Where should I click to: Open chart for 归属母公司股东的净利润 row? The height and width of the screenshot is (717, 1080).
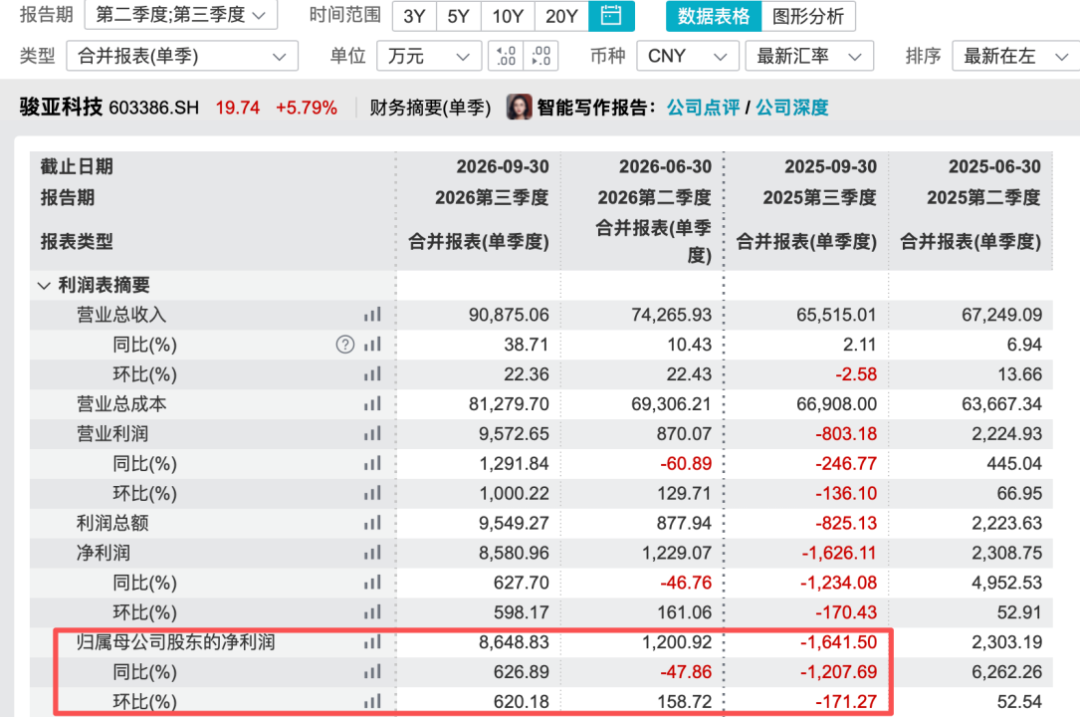click(x=372, y=642)
